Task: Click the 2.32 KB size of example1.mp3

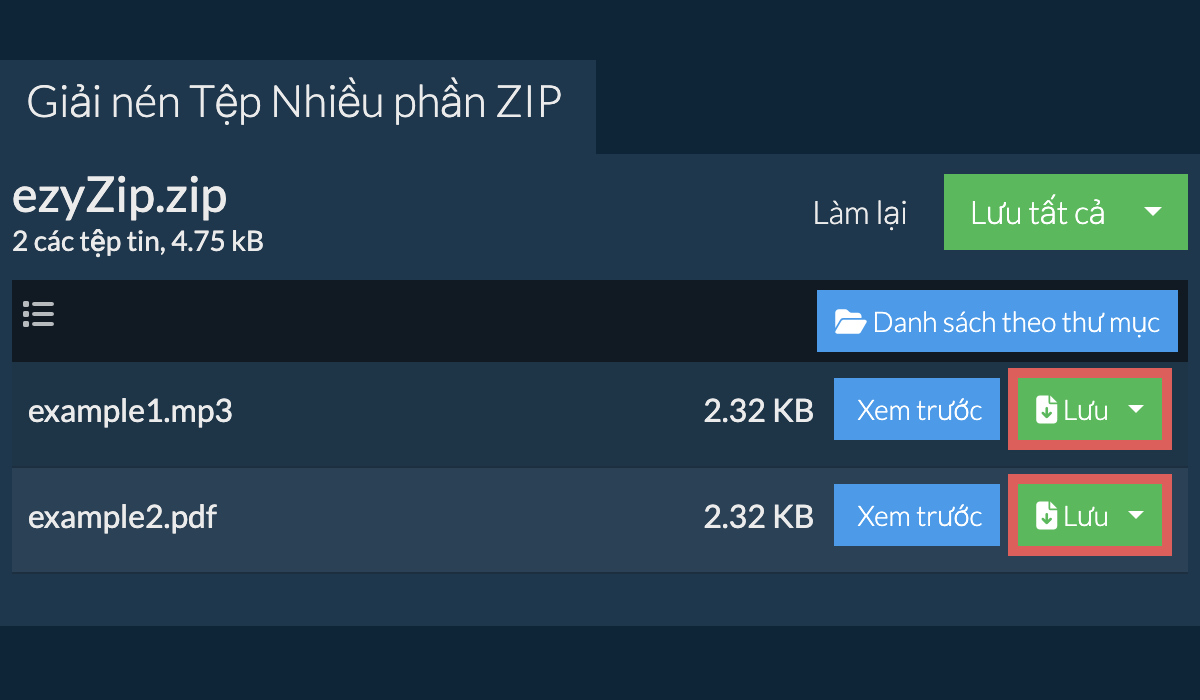Action: click(758, 411)
